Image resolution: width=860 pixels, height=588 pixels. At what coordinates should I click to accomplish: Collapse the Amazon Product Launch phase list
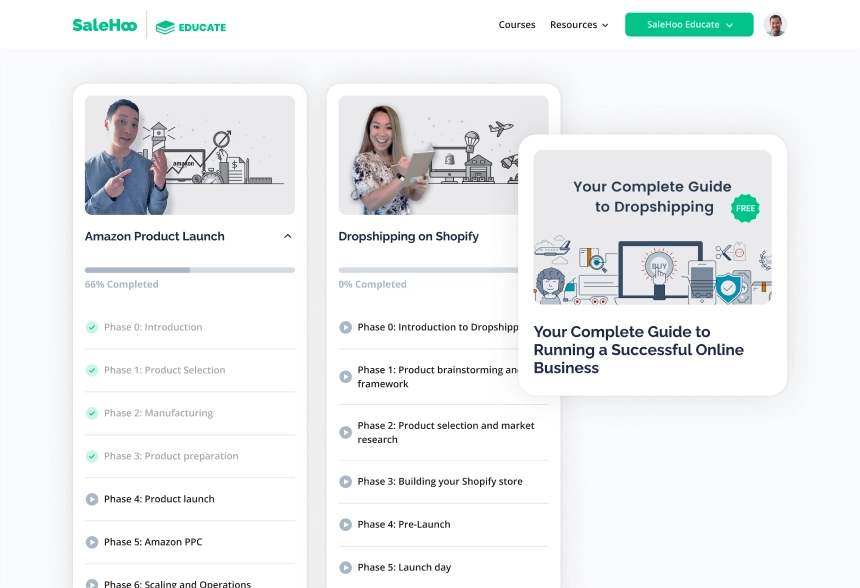pos(287,236)
